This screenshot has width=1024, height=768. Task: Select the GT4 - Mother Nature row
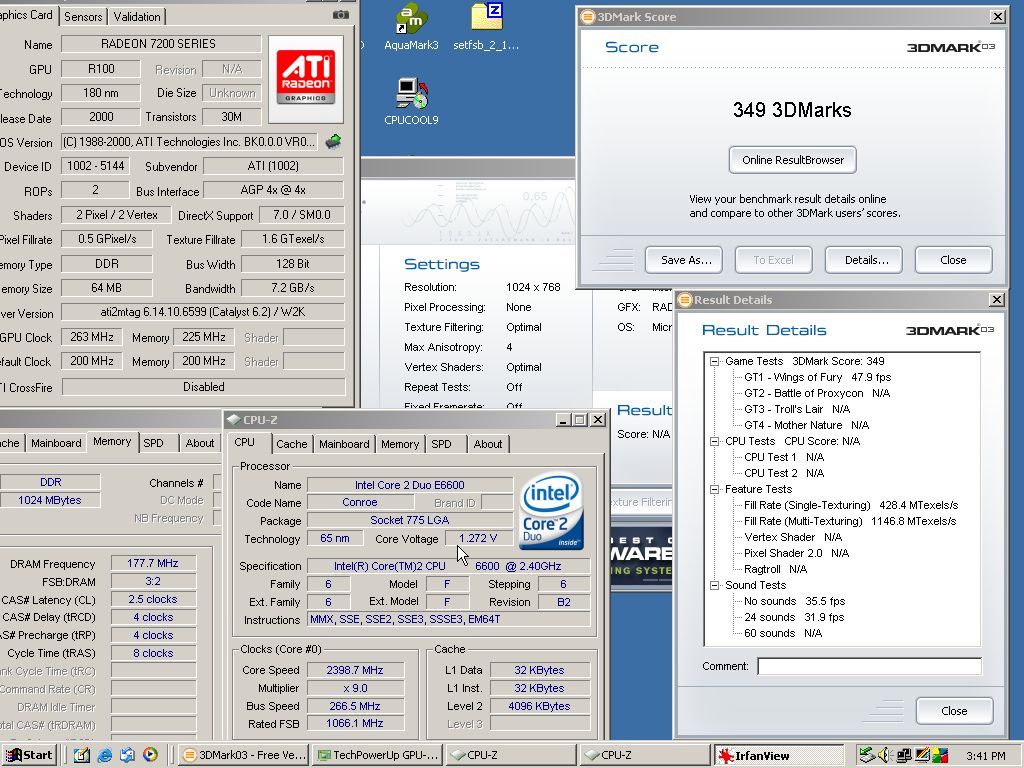pos(807,425)
